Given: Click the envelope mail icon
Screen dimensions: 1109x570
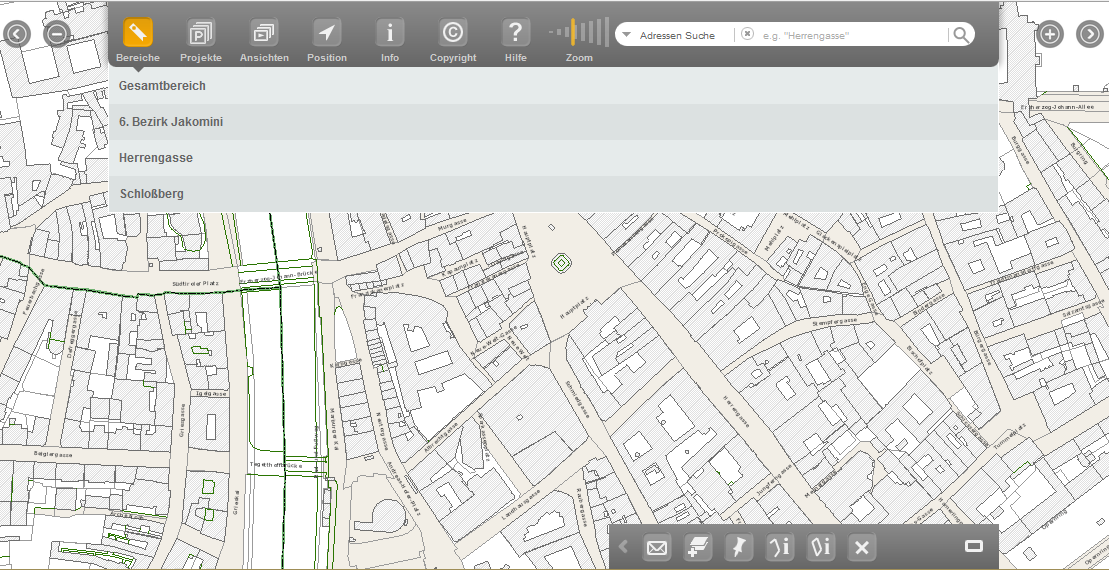Looking at the screenshot, I should [657, 547].
